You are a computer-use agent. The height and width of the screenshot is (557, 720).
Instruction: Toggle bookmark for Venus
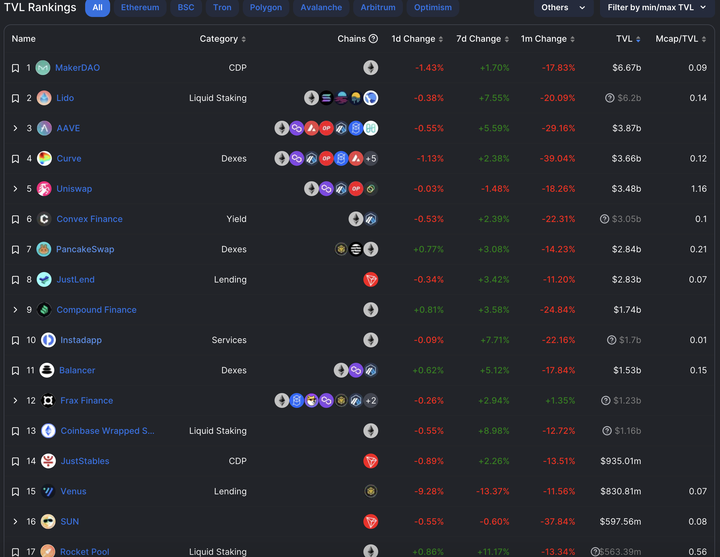tap(15, 492)
